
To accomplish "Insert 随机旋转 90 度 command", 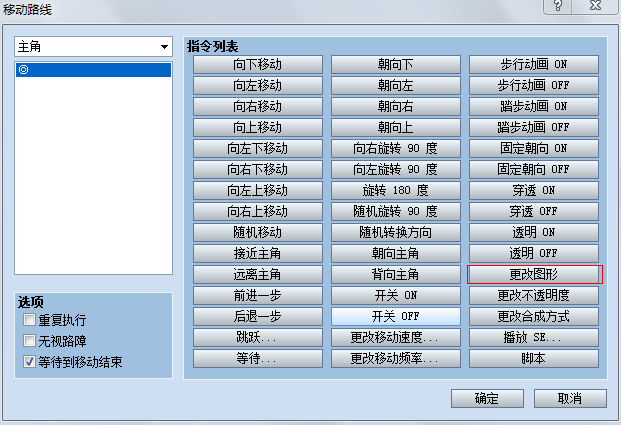I will (396, 211).
